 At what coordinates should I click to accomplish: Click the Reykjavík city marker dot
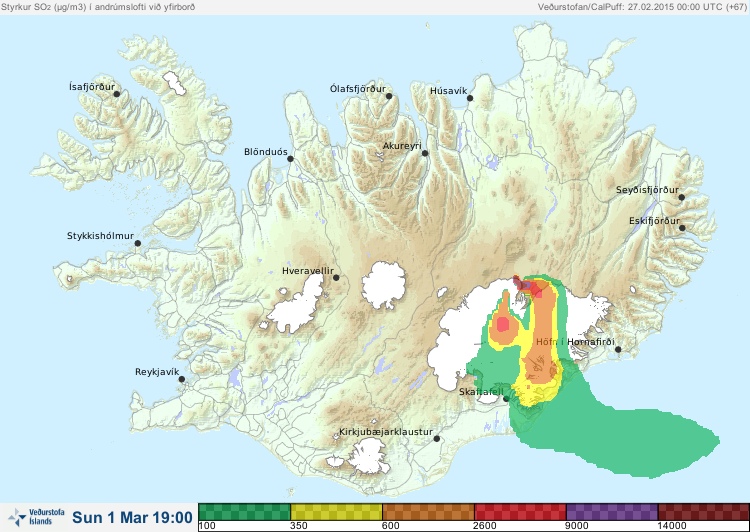point(182,379)
